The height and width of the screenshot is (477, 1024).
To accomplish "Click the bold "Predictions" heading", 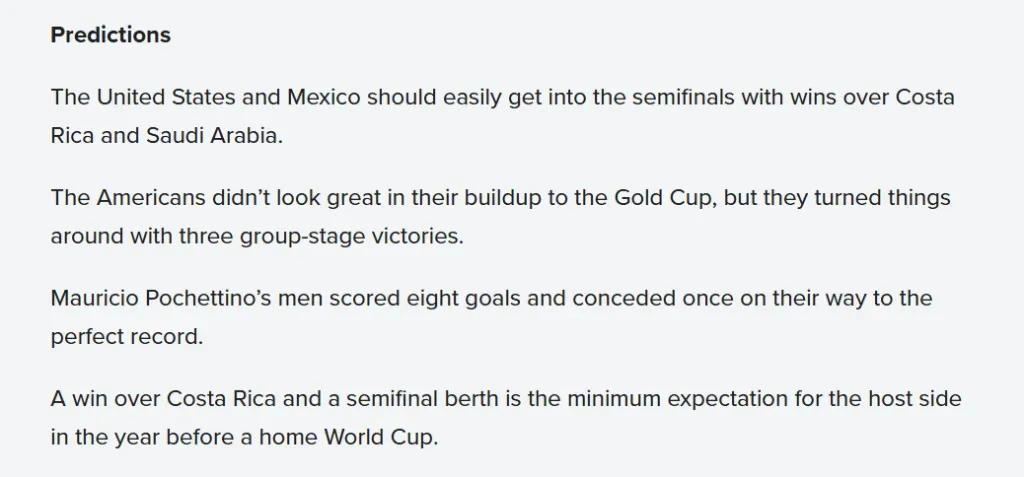I will click(x=110, y=35).
